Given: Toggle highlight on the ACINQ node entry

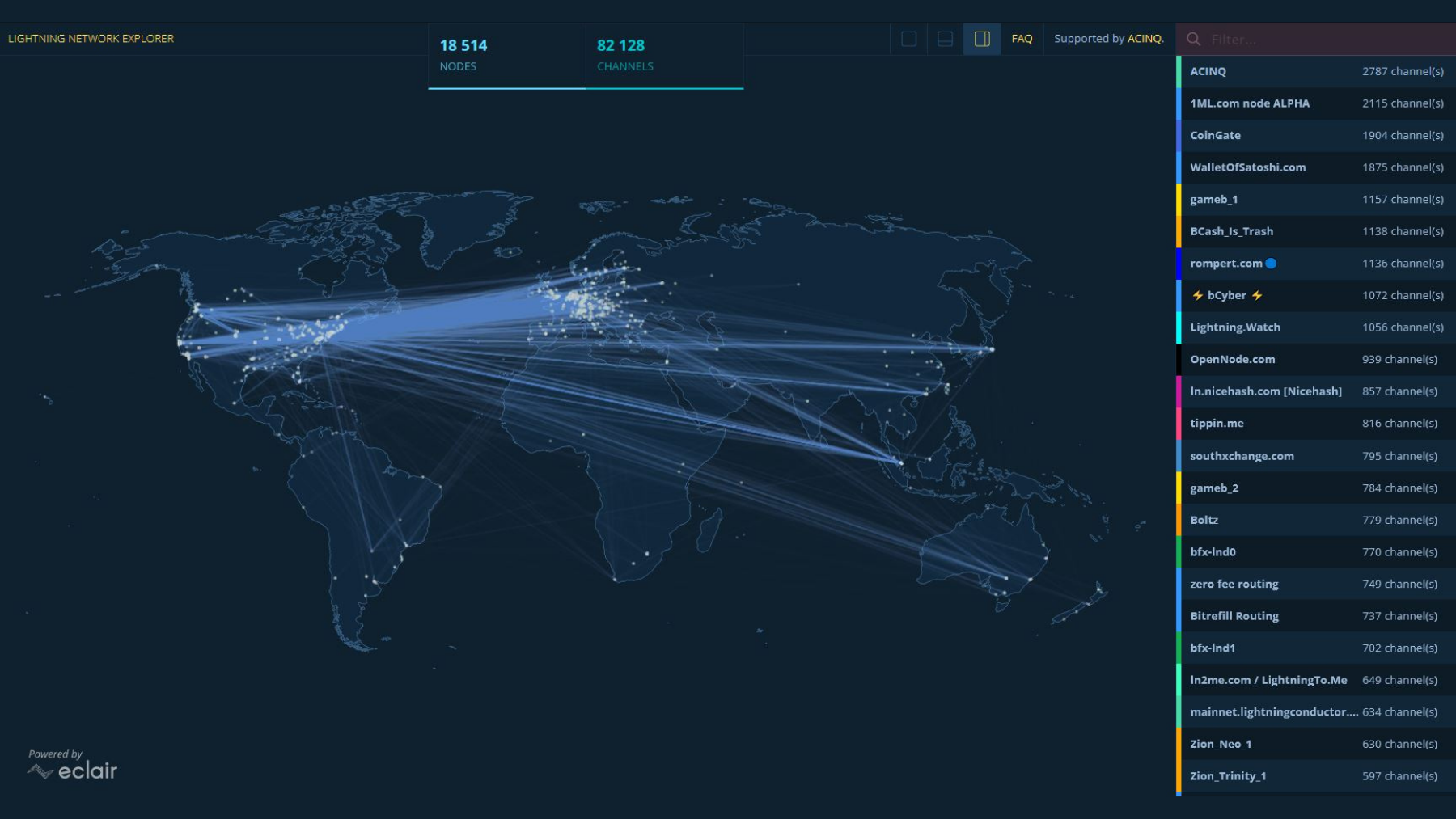Looking at the screenshot, I should [1294, 71].
